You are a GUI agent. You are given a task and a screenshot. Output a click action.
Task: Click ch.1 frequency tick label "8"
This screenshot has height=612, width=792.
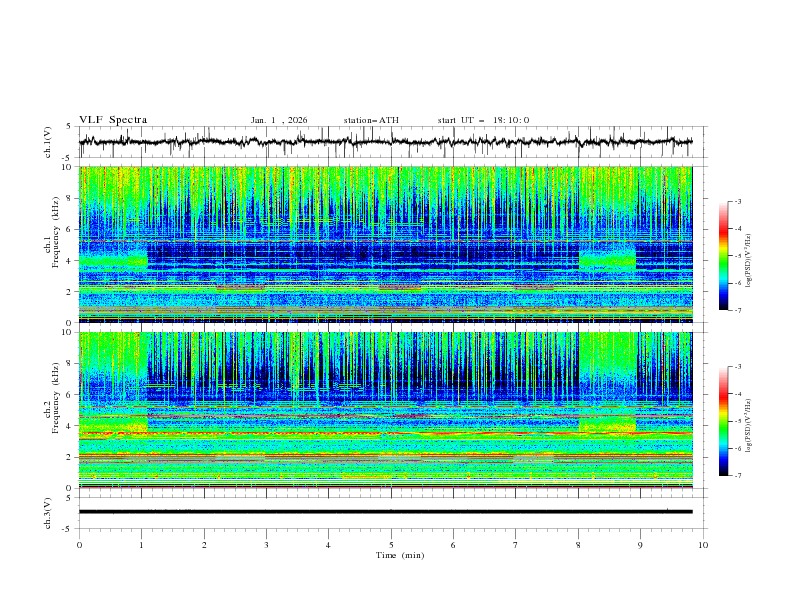(x=71, y=198)
